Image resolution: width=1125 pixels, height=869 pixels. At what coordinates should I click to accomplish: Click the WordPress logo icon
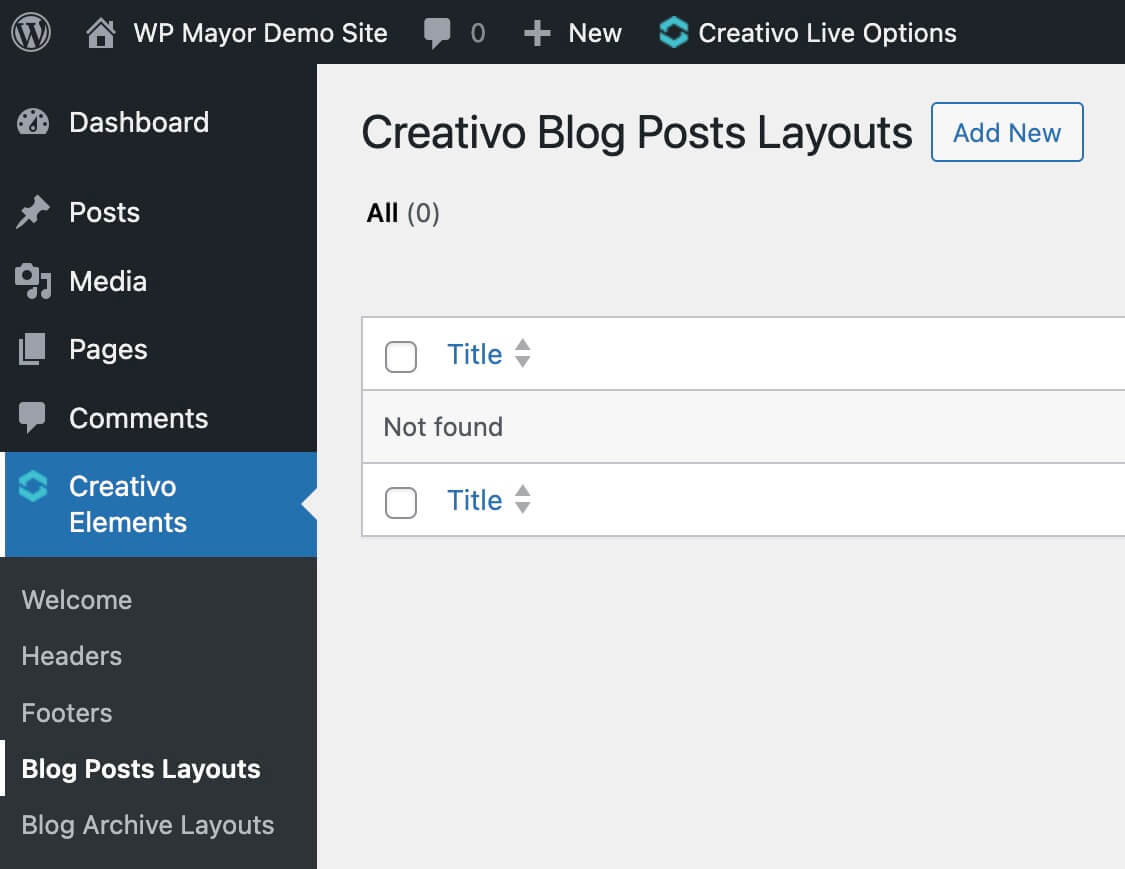coord(31,33)
